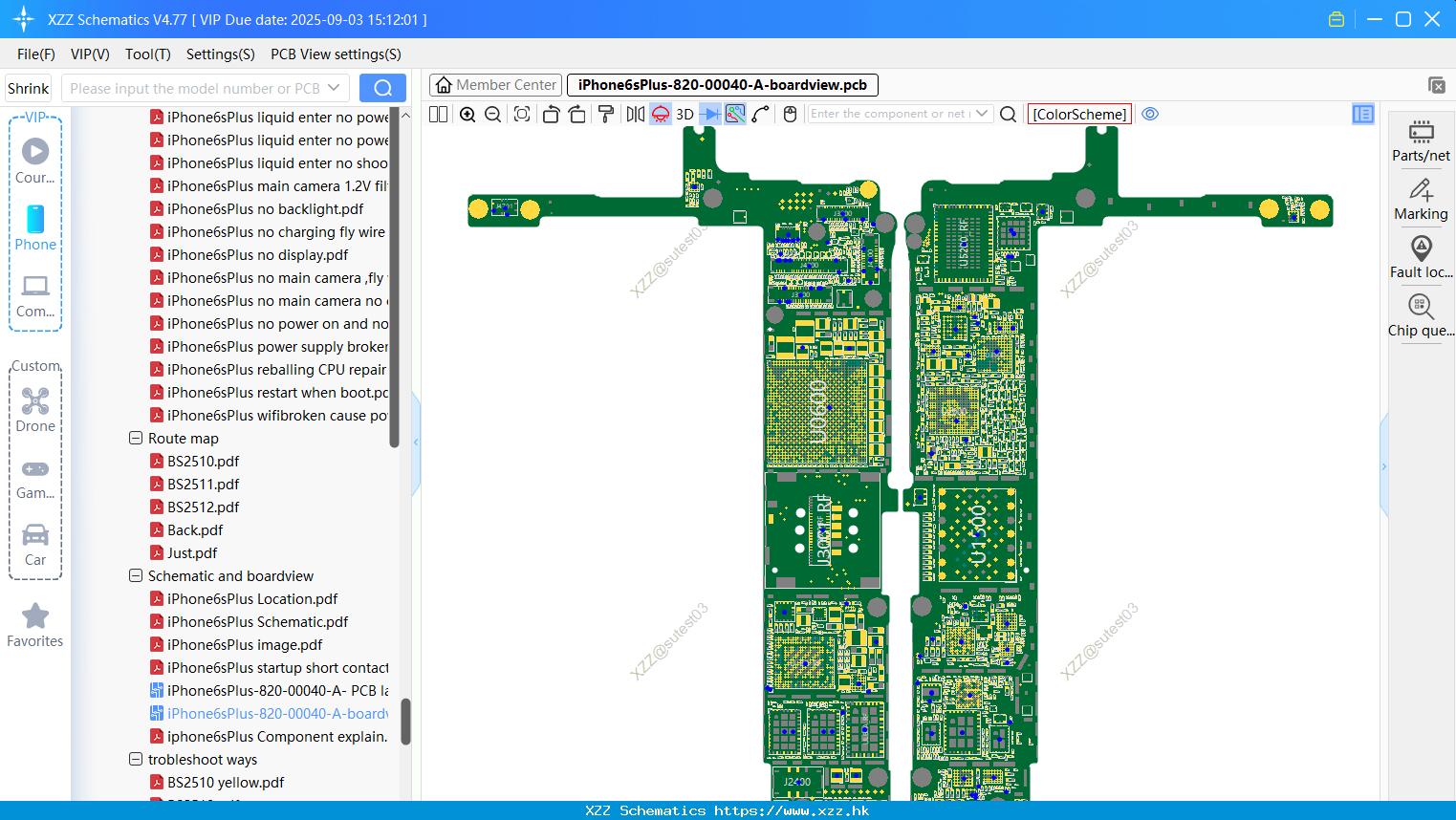Viewport: 1456px width, 820px height.
Task: Open the Chip query tool
Action: (x=1421, y=316)
